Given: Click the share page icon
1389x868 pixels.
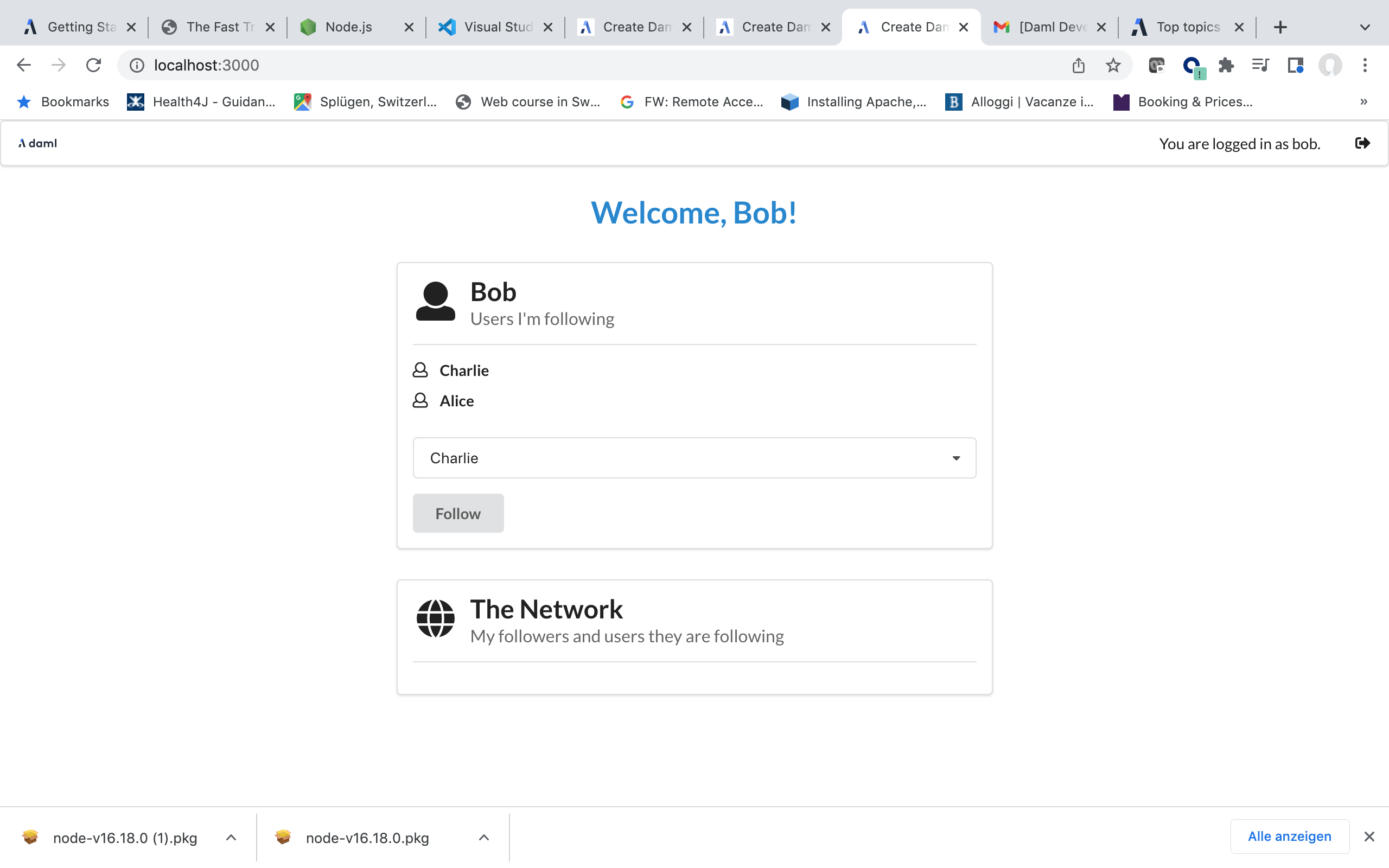Looking at the screenshot, I should [x=1079, y=66].
